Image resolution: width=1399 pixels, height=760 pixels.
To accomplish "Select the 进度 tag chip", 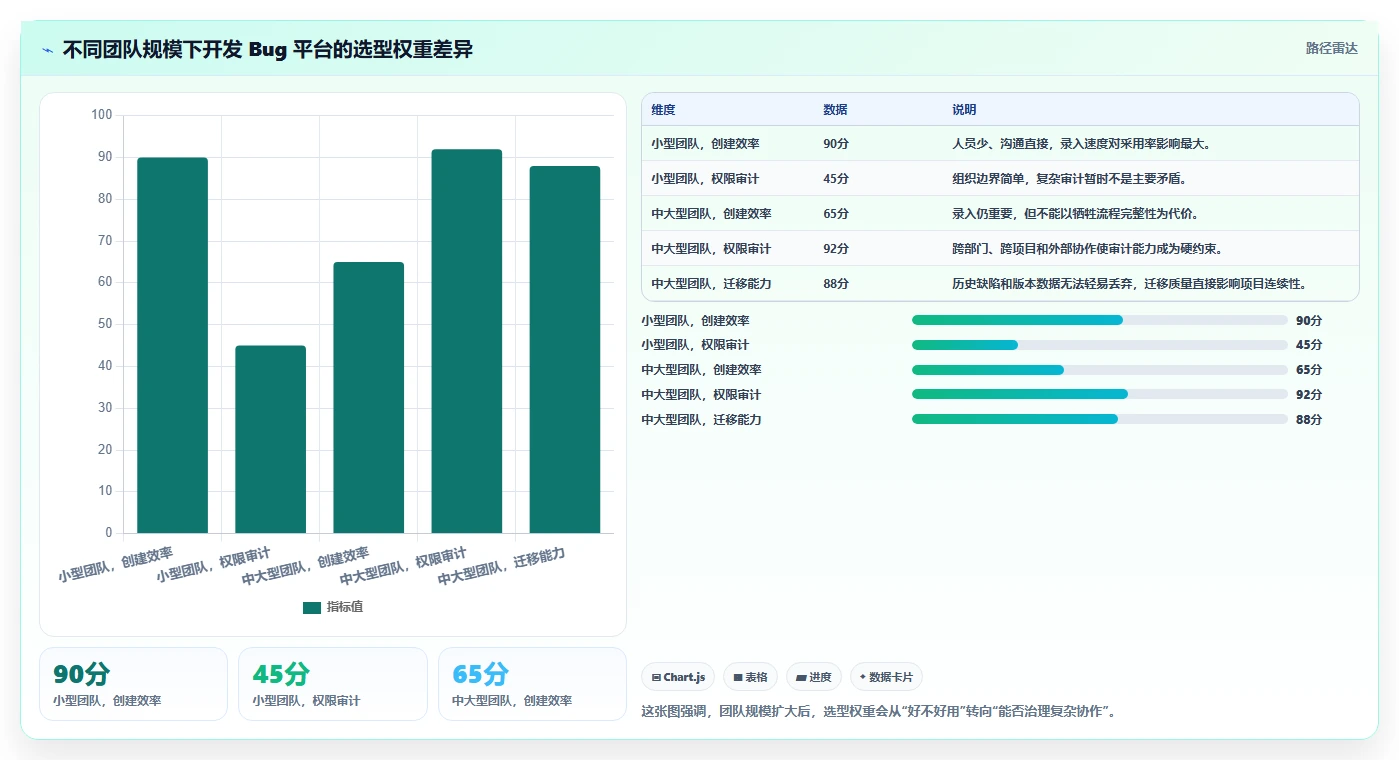I will point(814,677).
